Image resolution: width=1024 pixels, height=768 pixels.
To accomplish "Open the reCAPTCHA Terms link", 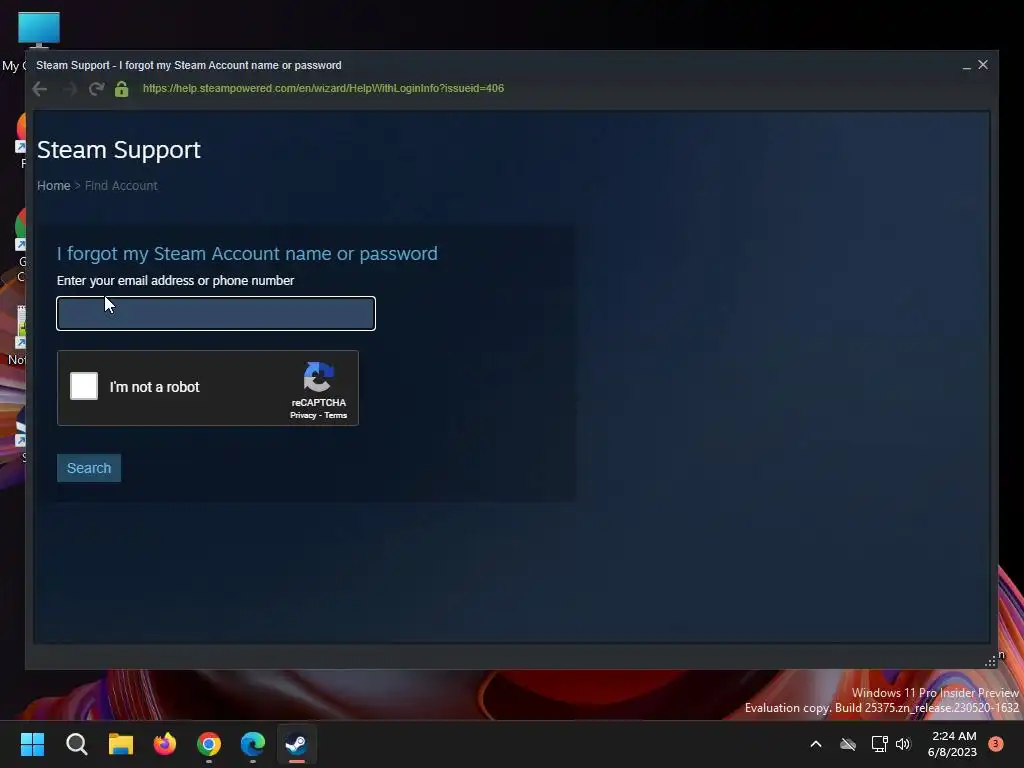I will click(x=336, y=415).
